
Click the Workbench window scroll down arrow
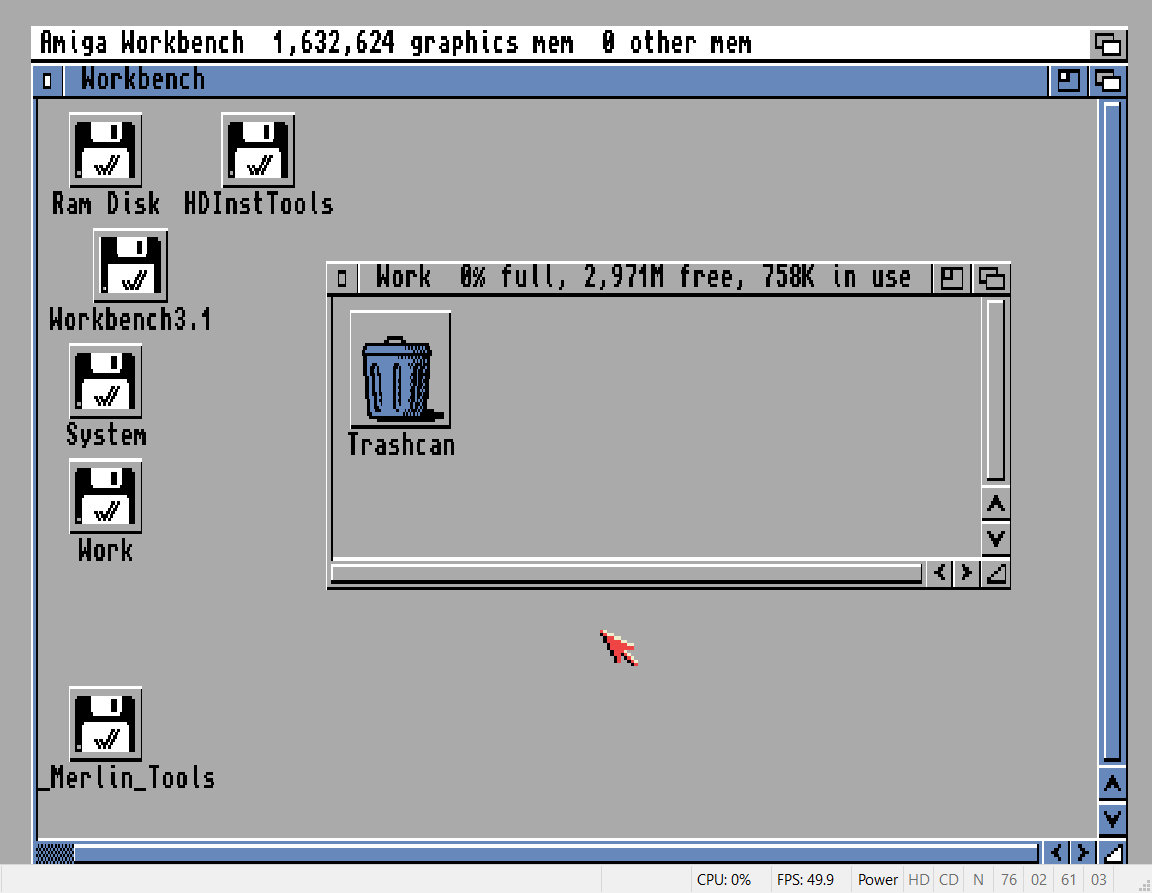(1112, 819)
